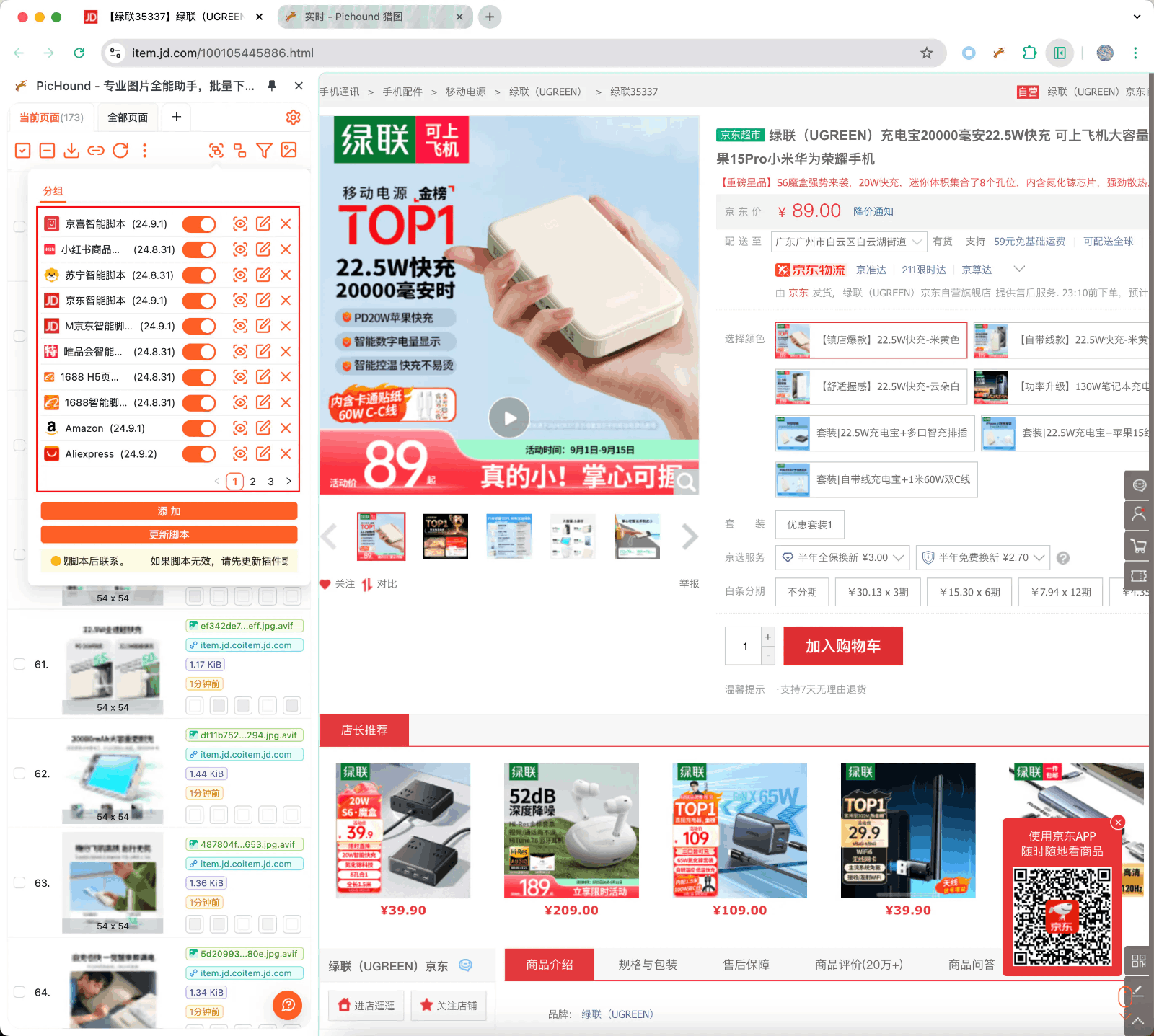Play the product video

point(509,417)
